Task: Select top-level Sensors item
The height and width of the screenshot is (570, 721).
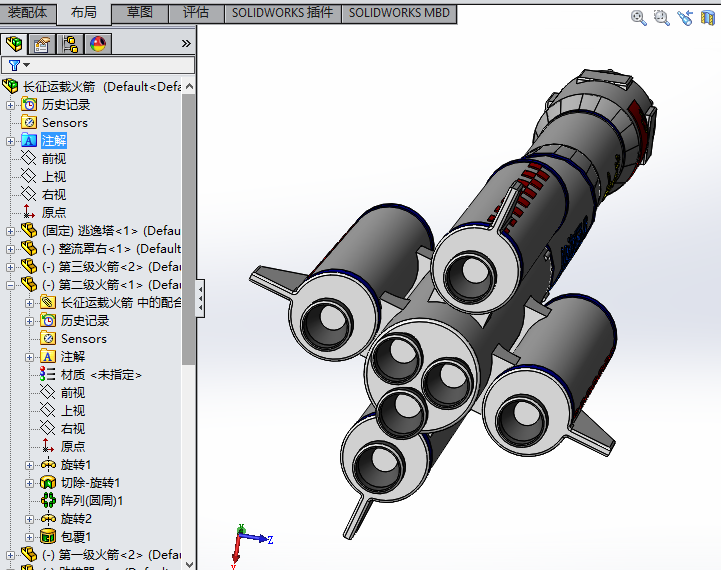Action: [x=65, y=123]
